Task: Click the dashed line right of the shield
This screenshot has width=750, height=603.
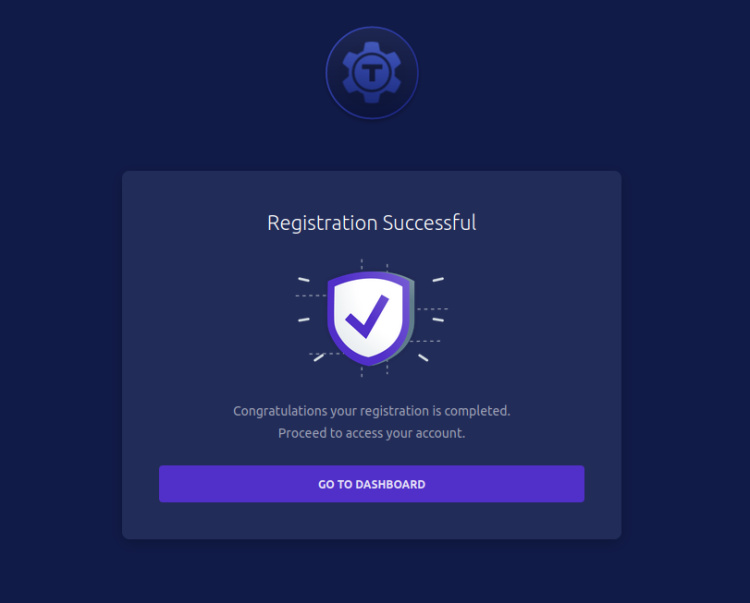Action: (431, 309)
